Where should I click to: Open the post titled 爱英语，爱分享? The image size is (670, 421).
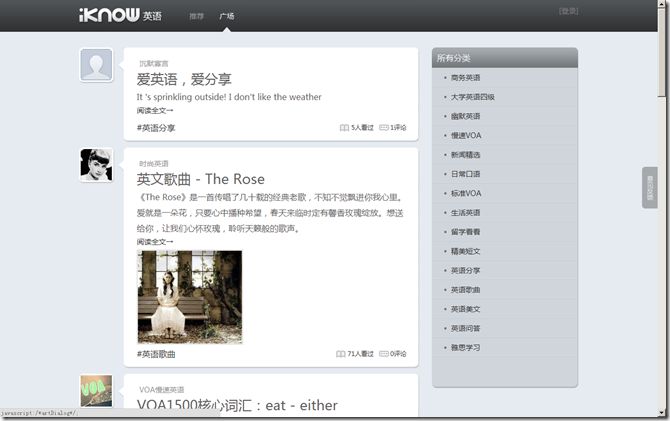pos(184,79)
